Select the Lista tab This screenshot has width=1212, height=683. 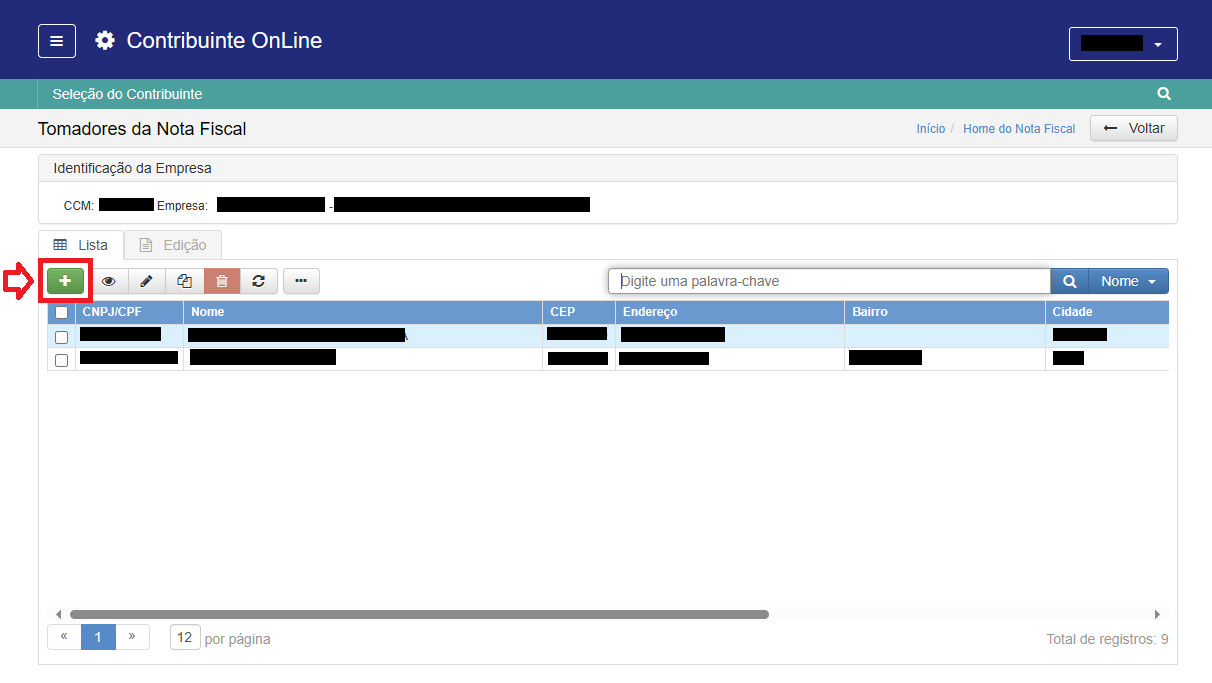(81, 245)
